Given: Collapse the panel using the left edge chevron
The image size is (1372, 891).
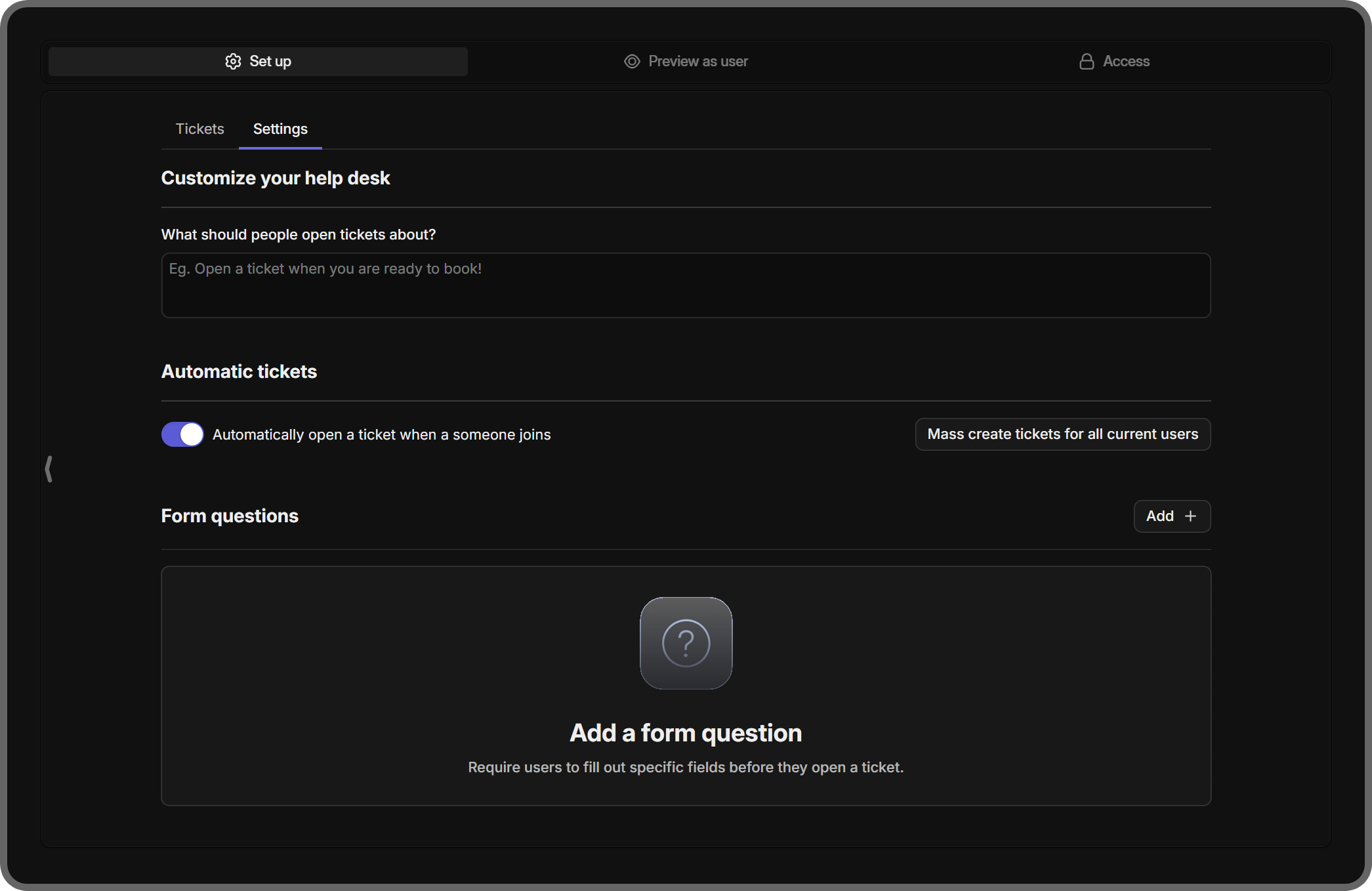Looking at the screenshot, I should 49,468.
